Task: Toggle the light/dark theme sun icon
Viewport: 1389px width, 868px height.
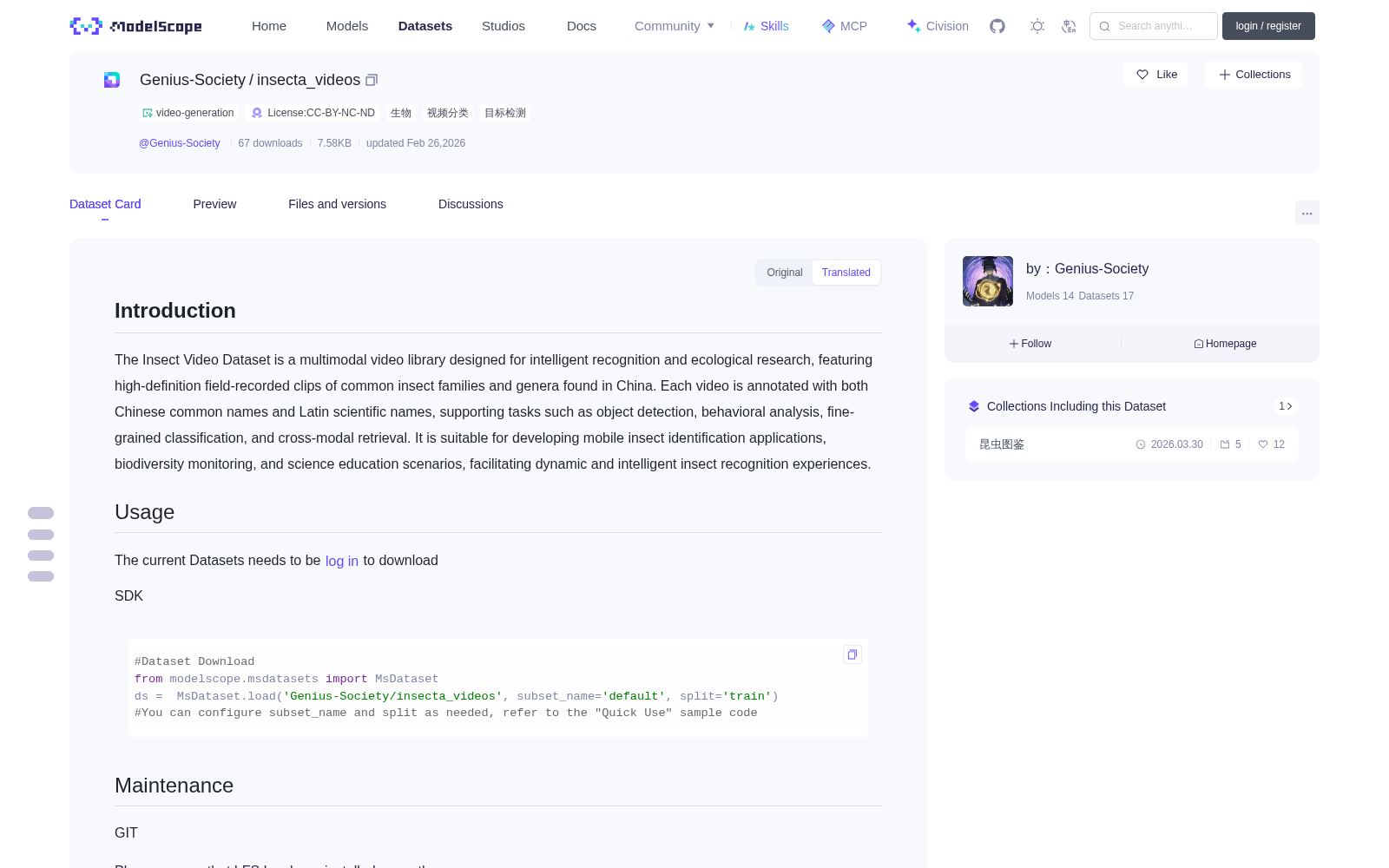Action: tap(1037, 26)
